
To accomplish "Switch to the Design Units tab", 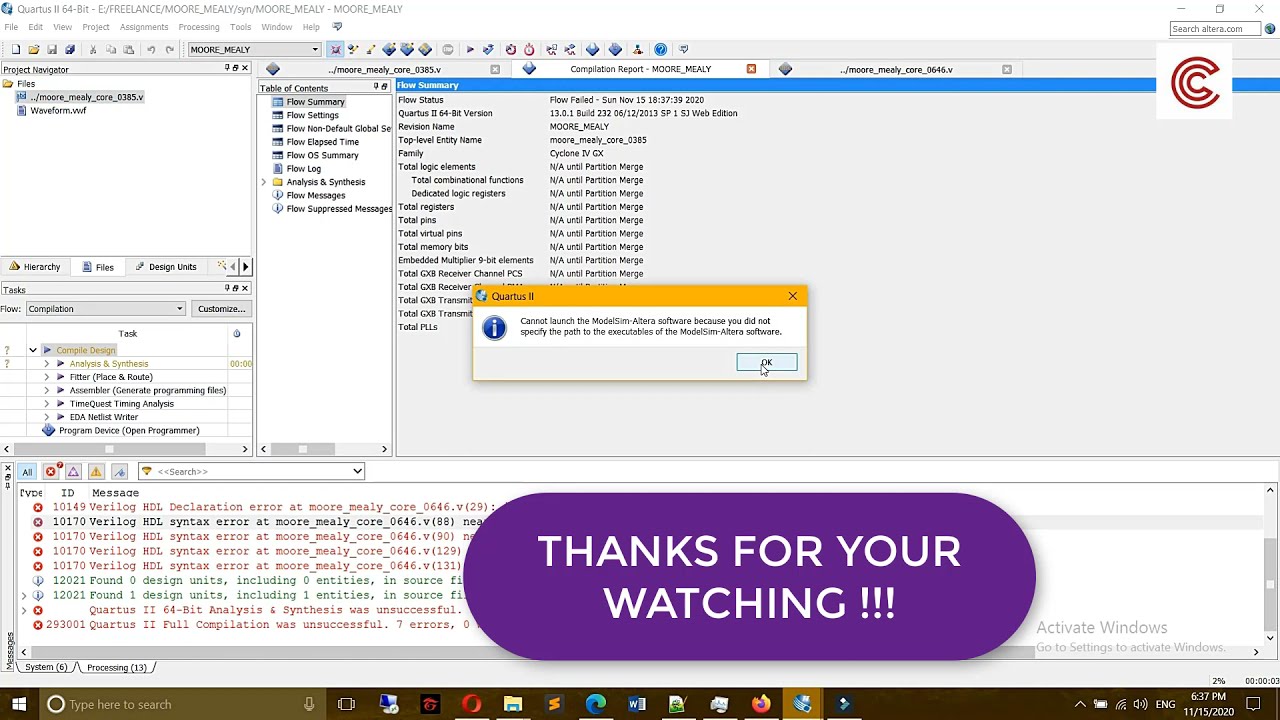I will click(165, 267).
